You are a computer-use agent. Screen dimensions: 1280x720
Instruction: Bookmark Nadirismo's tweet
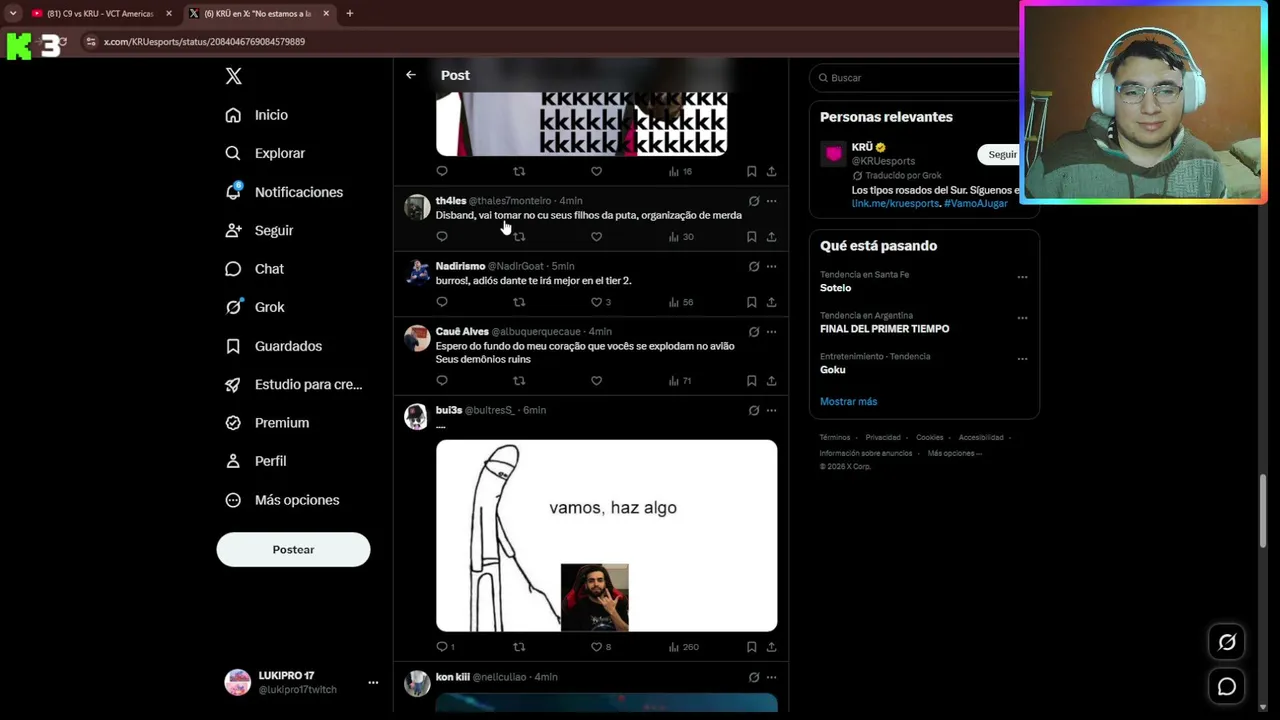751,302
